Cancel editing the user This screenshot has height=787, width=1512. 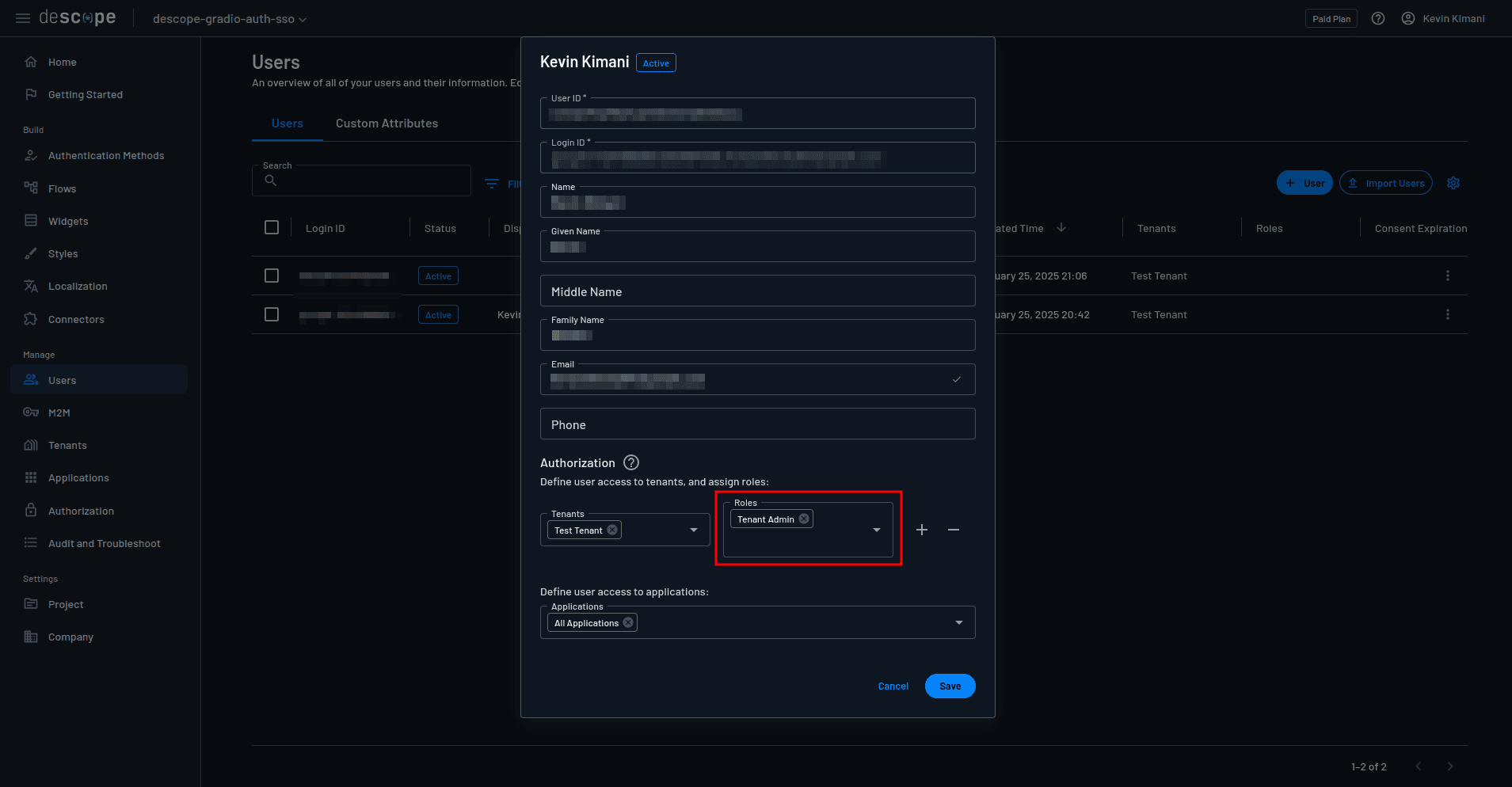pos(893,686)
